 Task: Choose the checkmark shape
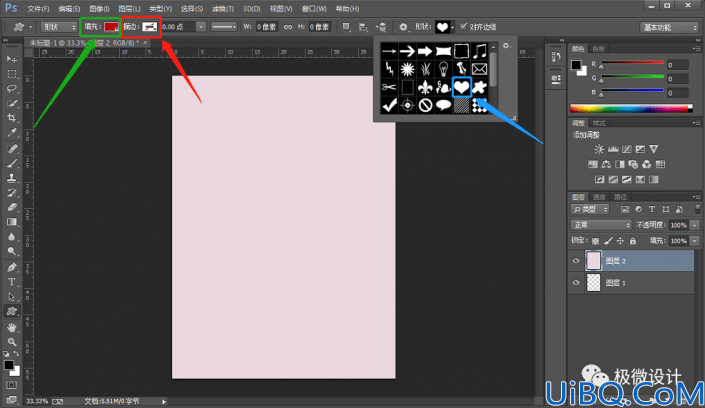tap(389, 105)
